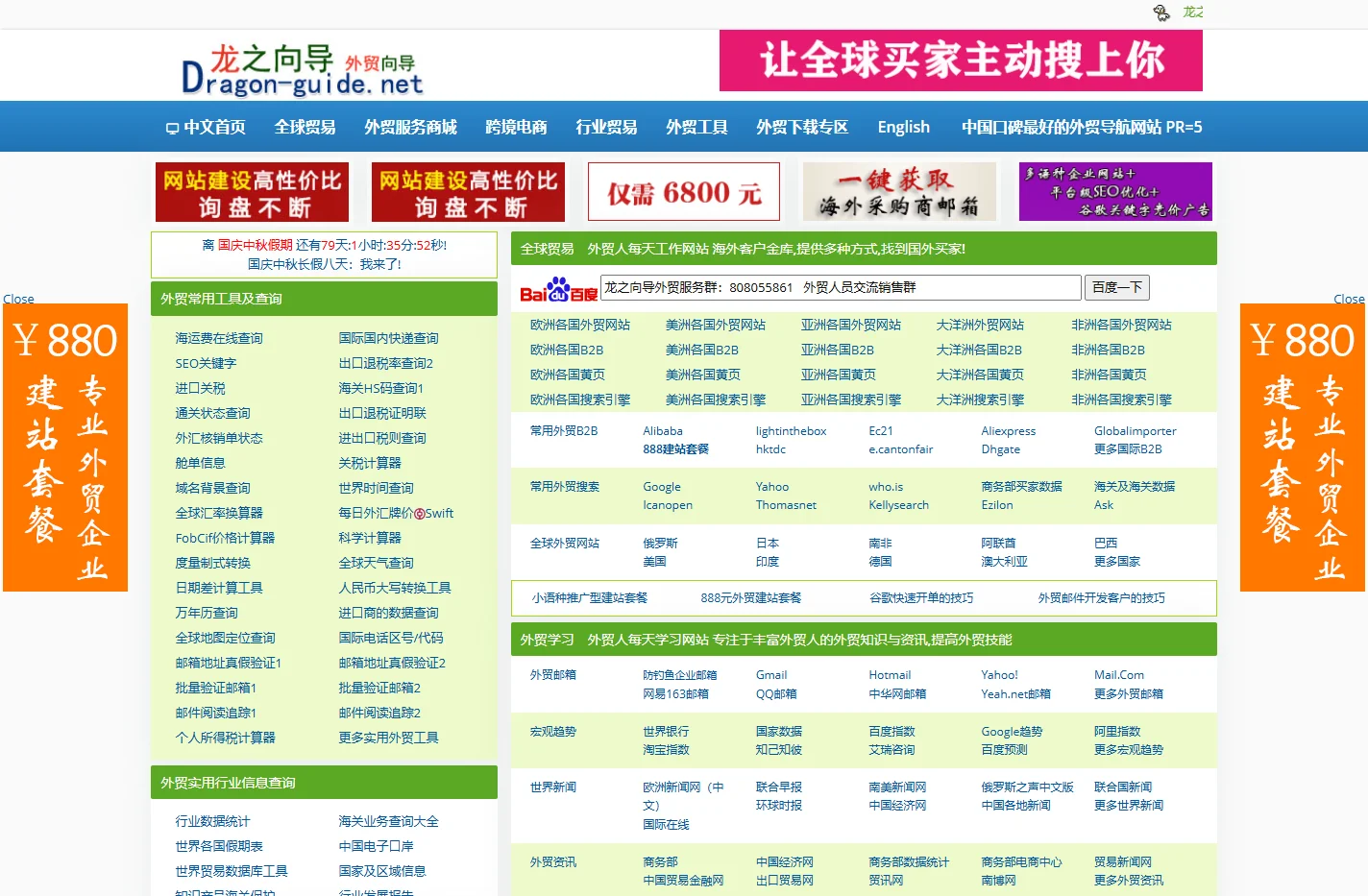Open the pink 让全球买家主动搜上你 banner

961,61
